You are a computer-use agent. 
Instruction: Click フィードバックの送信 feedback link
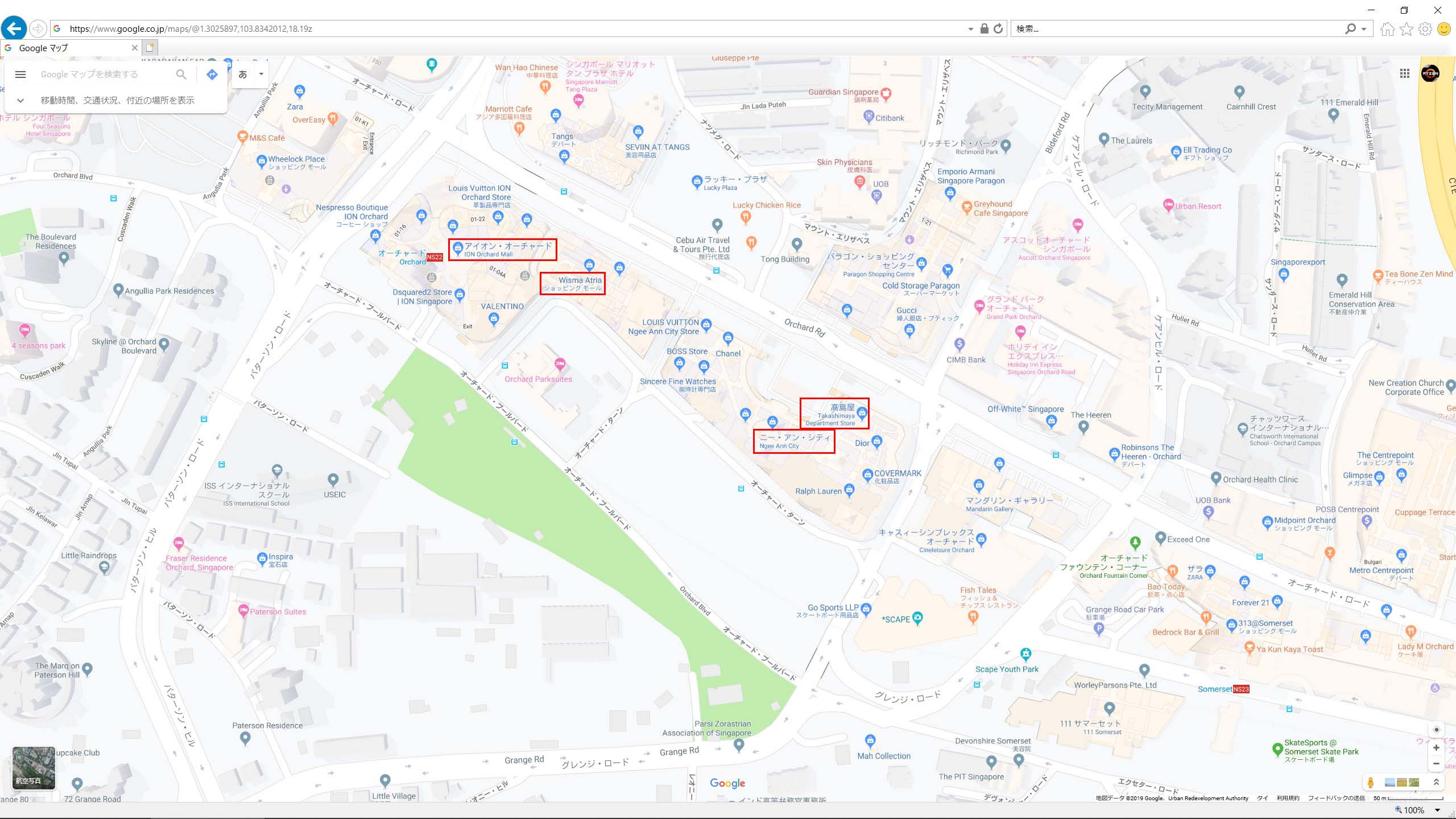point(1337,798)
